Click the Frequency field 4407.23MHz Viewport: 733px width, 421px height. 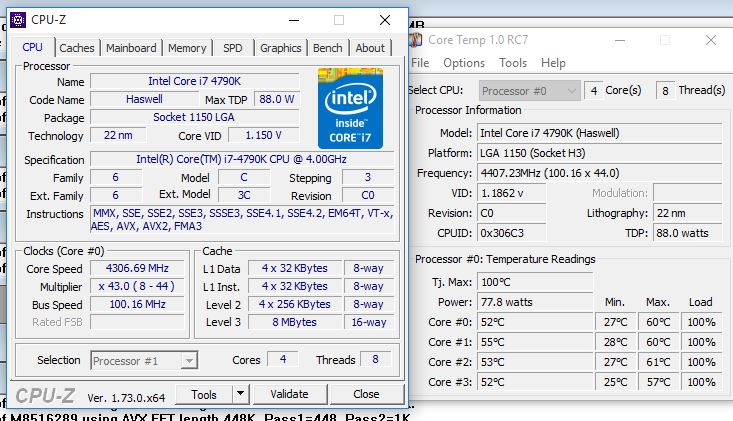599,173
